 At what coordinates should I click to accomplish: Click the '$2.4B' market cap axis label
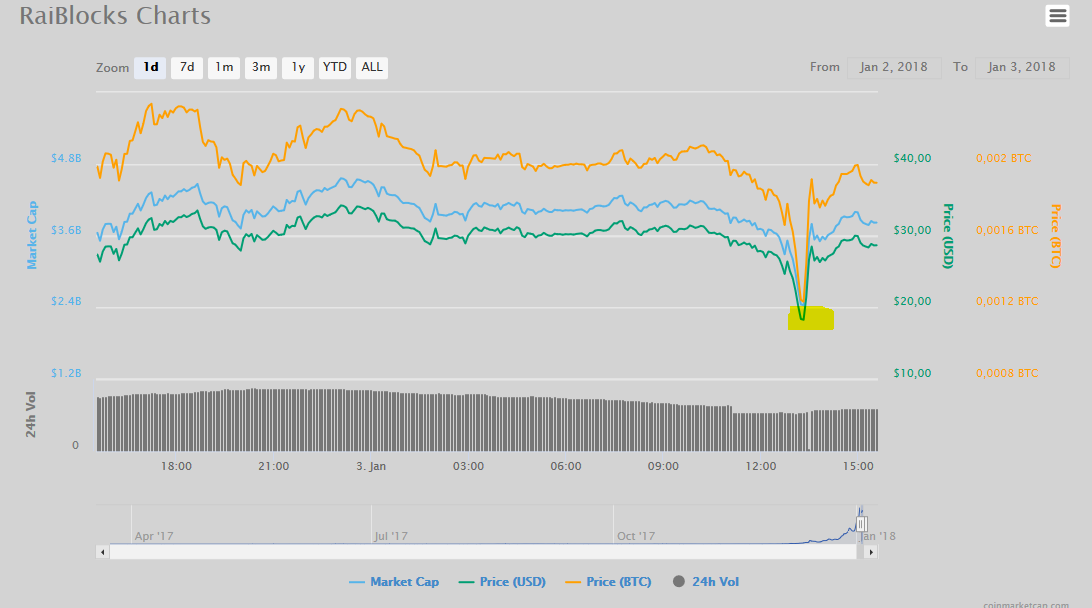(x=66, y=301)
